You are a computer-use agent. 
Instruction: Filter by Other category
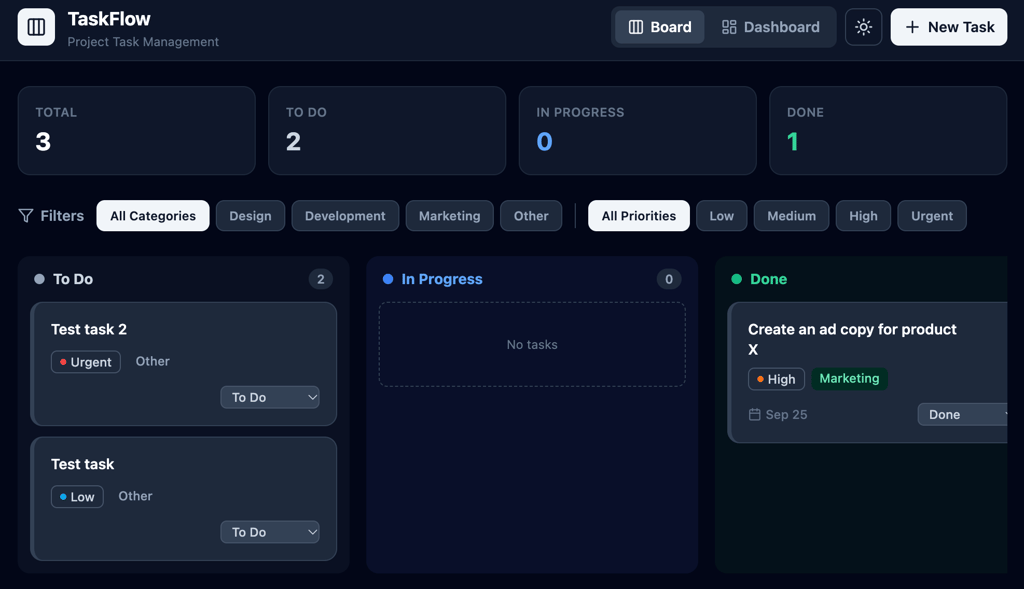pos(531,215)
